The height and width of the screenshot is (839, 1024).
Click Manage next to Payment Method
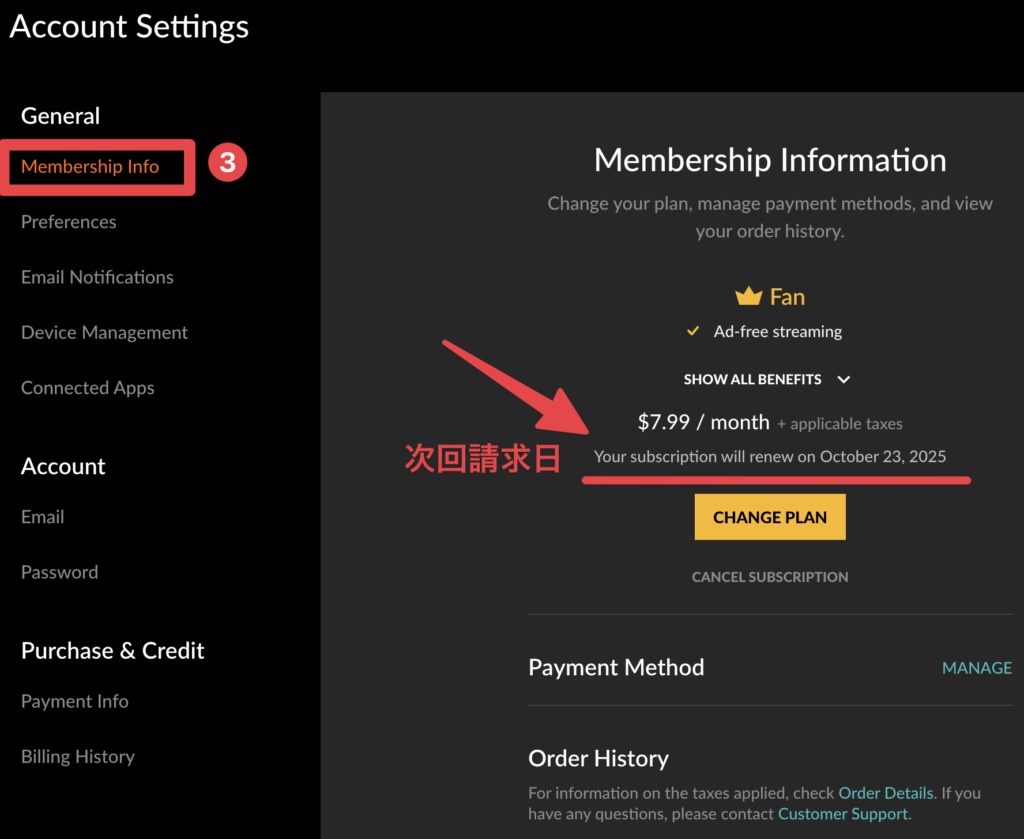(977, 667)
